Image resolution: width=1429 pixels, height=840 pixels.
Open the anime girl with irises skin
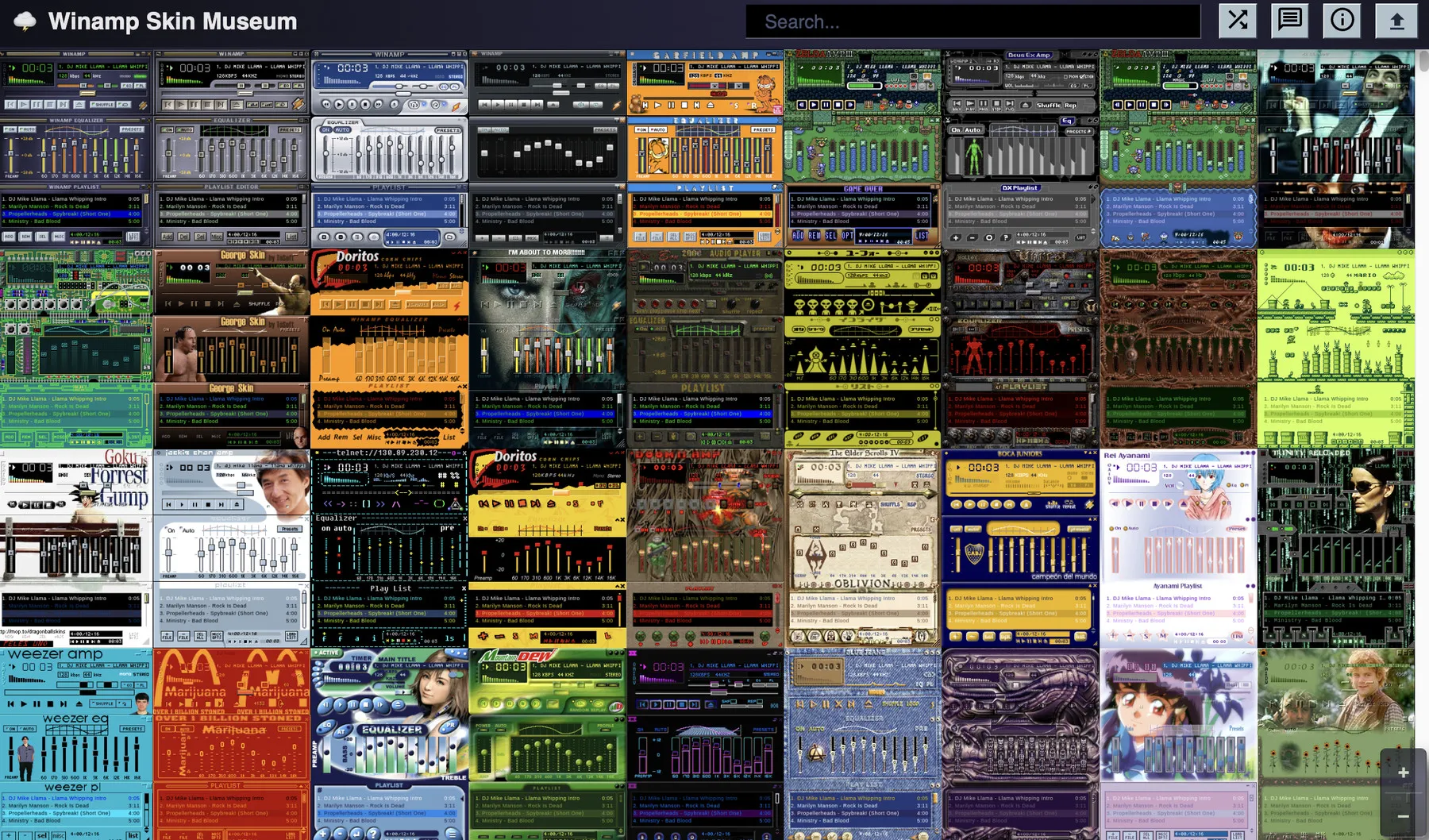coord(1177,744)
